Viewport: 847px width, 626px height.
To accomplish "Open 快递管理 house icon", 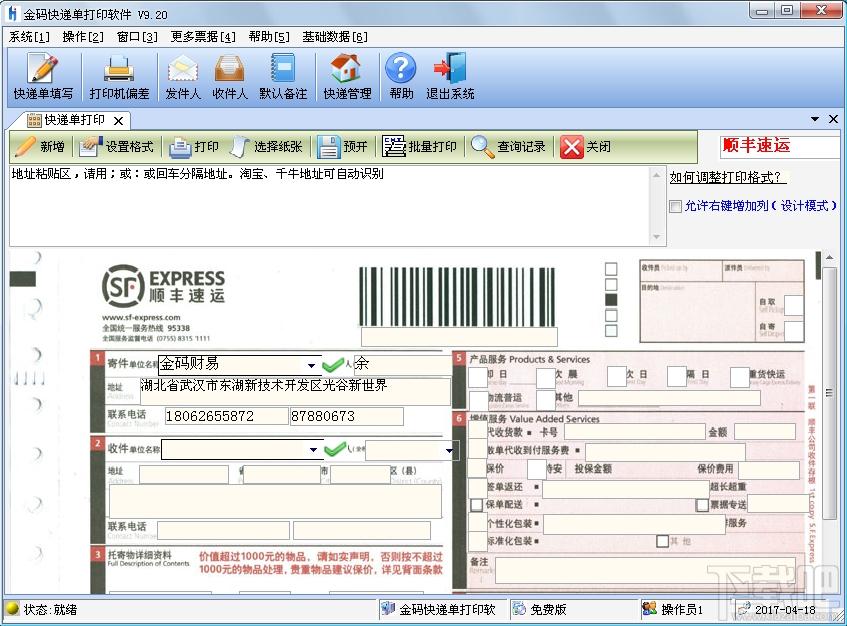I will [x=346, y=77].
